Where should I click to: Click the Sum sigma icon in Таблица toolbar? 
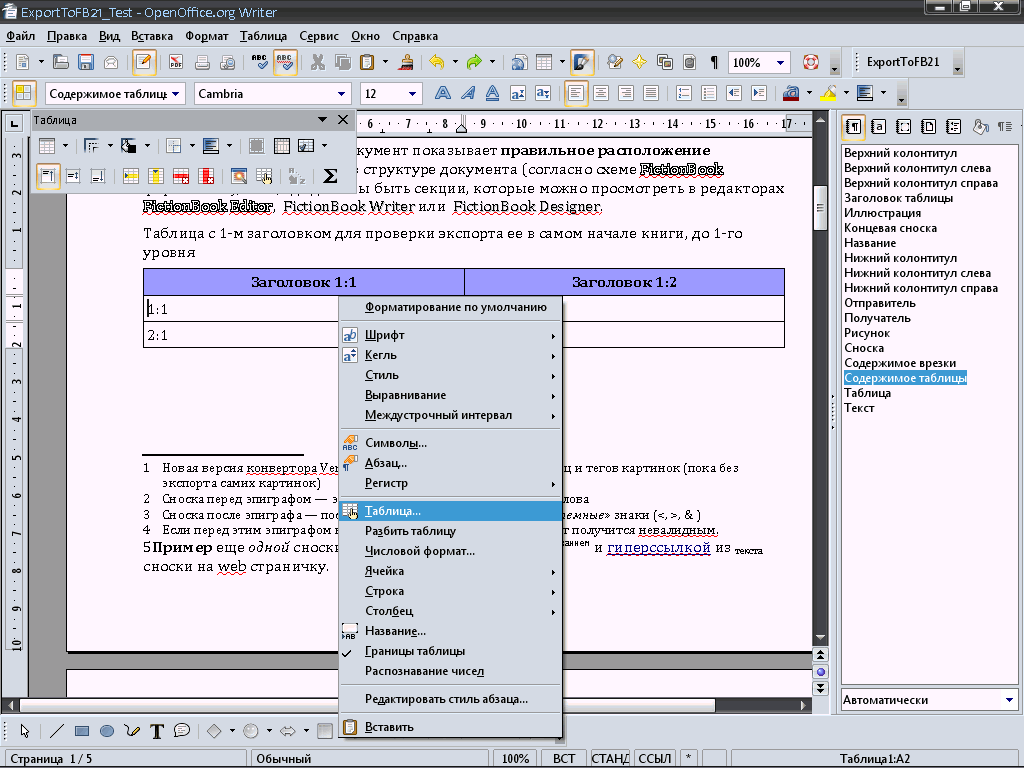(x=330, y=176)
